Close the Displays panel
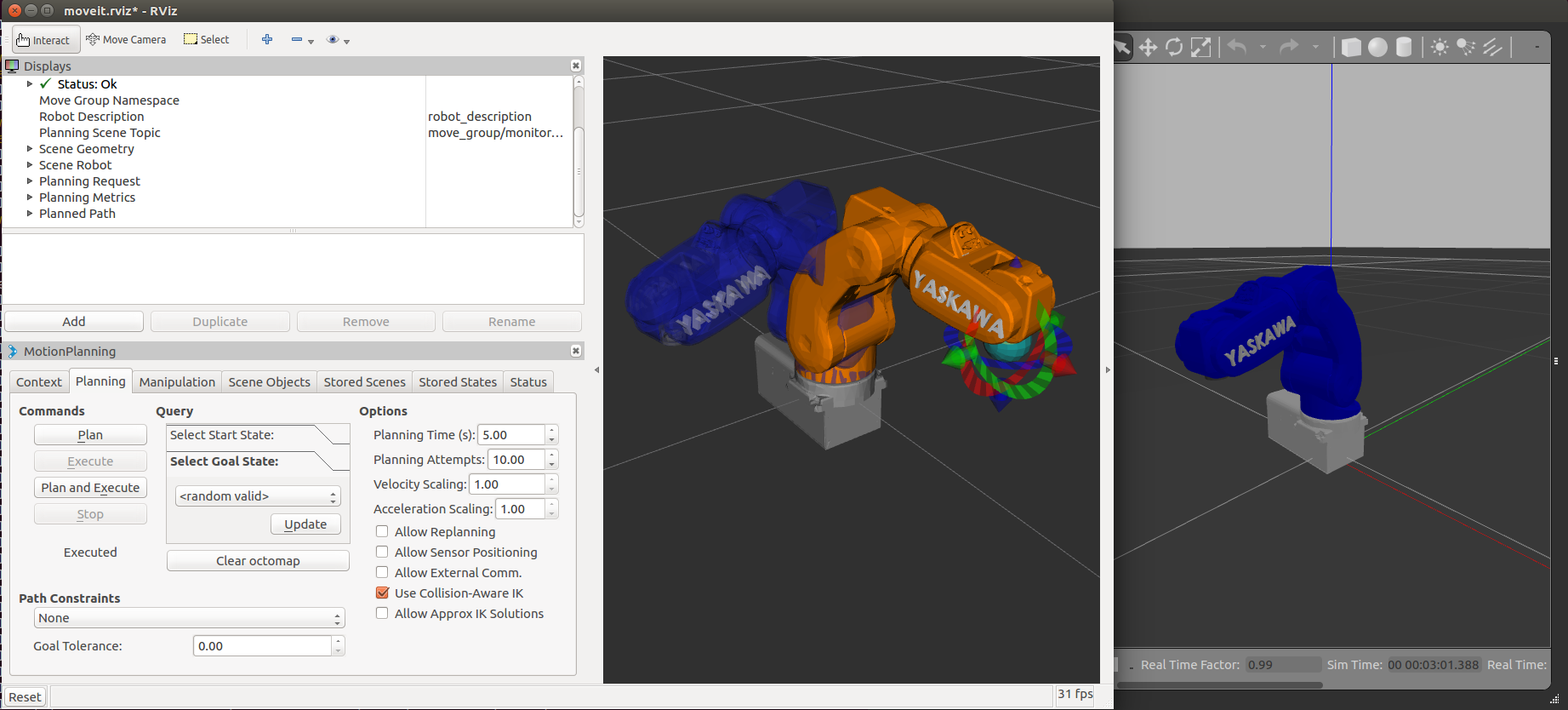Screen dimensions: 1568x710 click(x=576, y=66)
